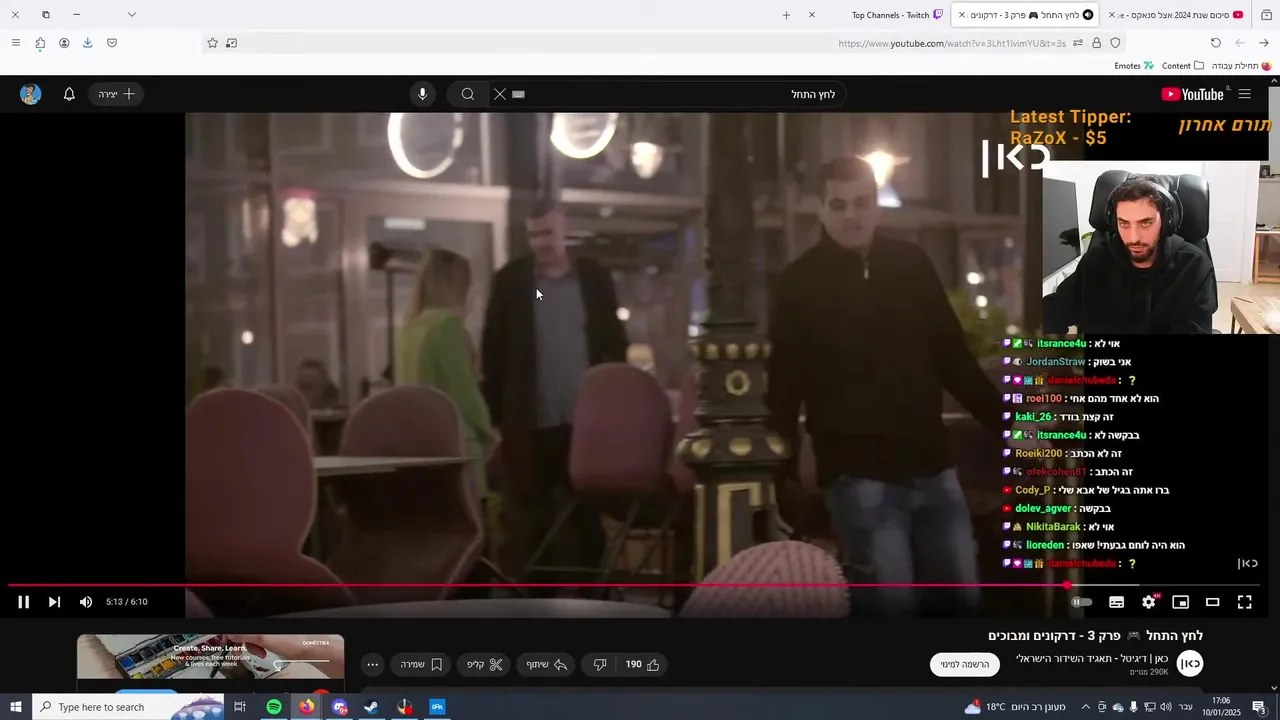Open the תחילת עבודה bookmark

point(1241,66)
